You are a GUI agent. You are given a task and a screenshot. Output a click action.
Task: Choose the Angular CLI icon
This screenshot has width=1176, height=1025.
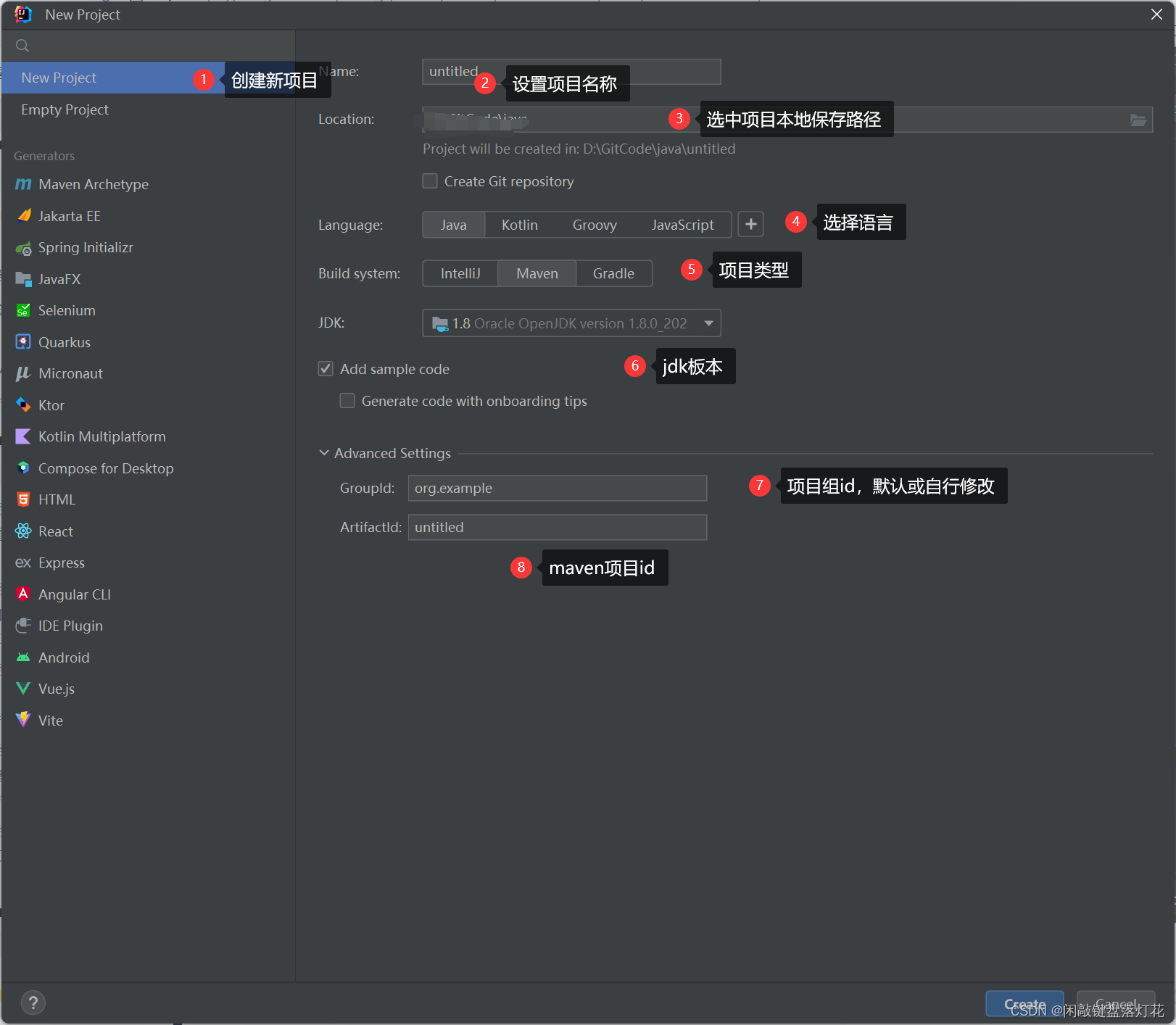tap(23, 594)
